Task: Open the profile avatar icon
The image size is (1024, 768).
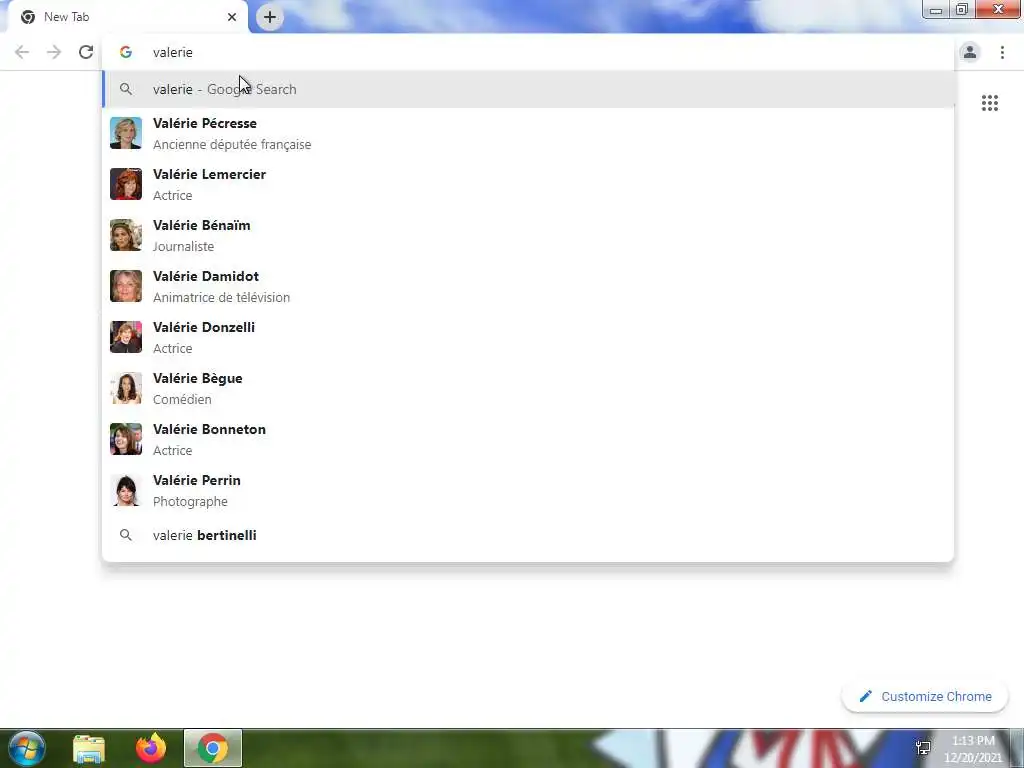Action: [970, 52]
